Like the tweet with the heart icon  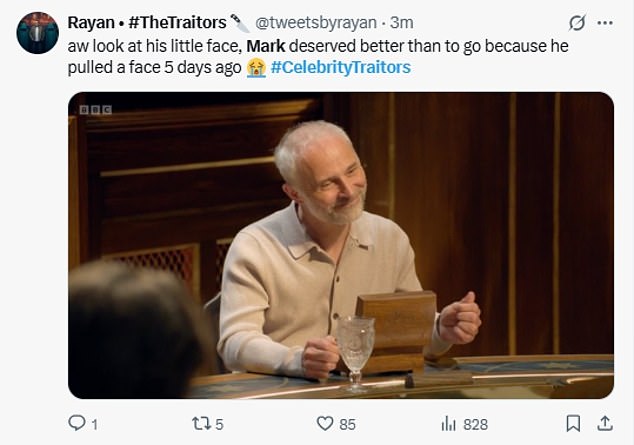point(324,424)
